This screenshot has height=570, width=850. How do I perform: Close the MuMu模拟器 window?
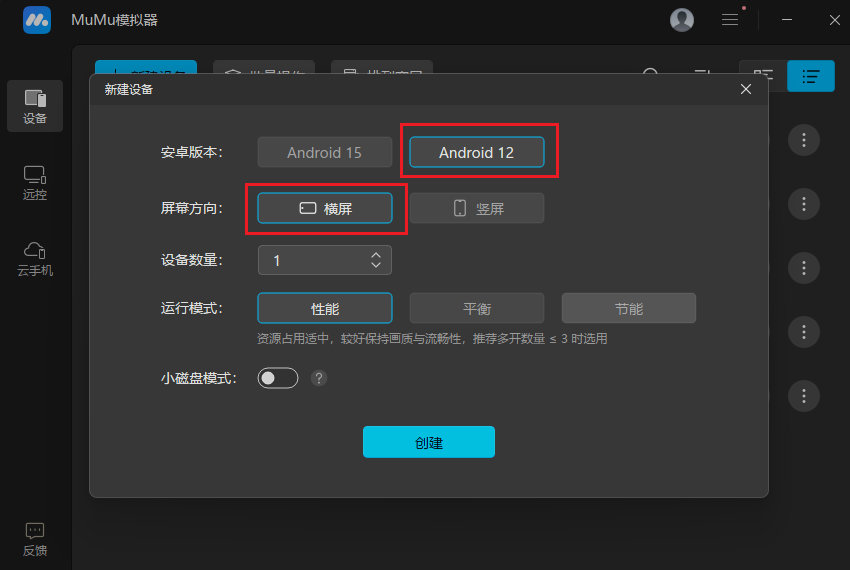(834, 20)
